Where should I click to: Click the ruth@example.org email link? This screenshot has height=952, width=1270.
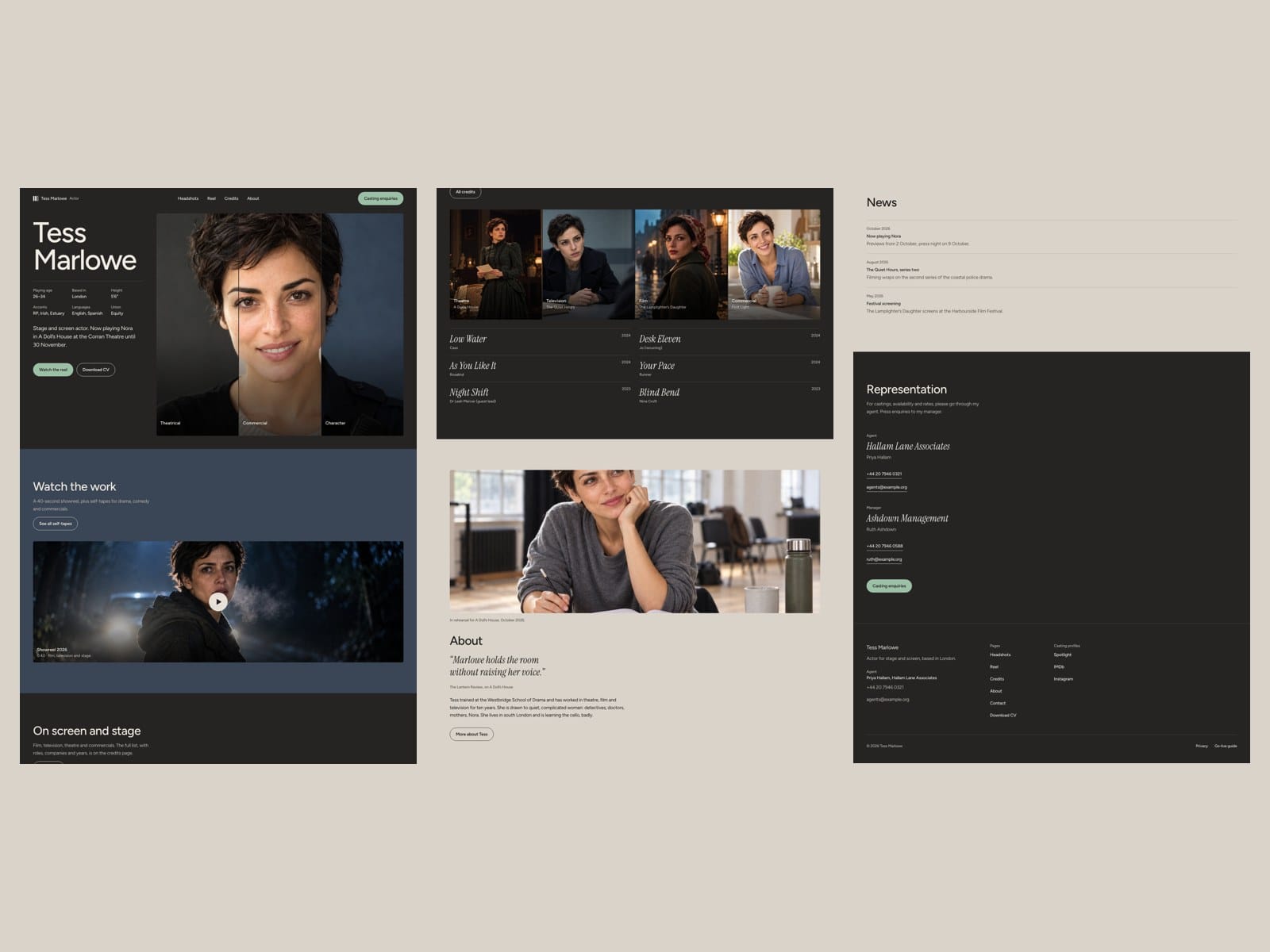884,559
